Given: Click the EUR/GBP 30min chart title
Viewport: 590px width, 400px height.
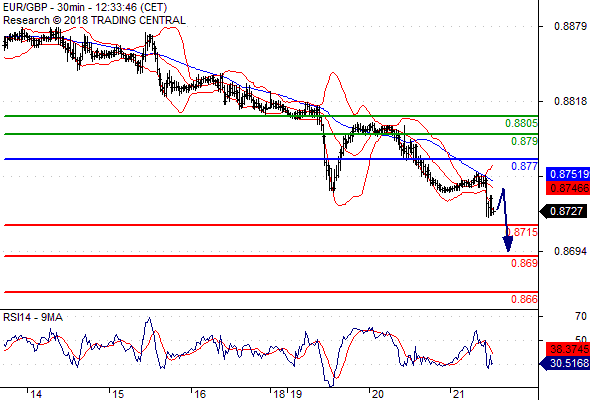Looking at the screenshot, I should coord(85,7).
